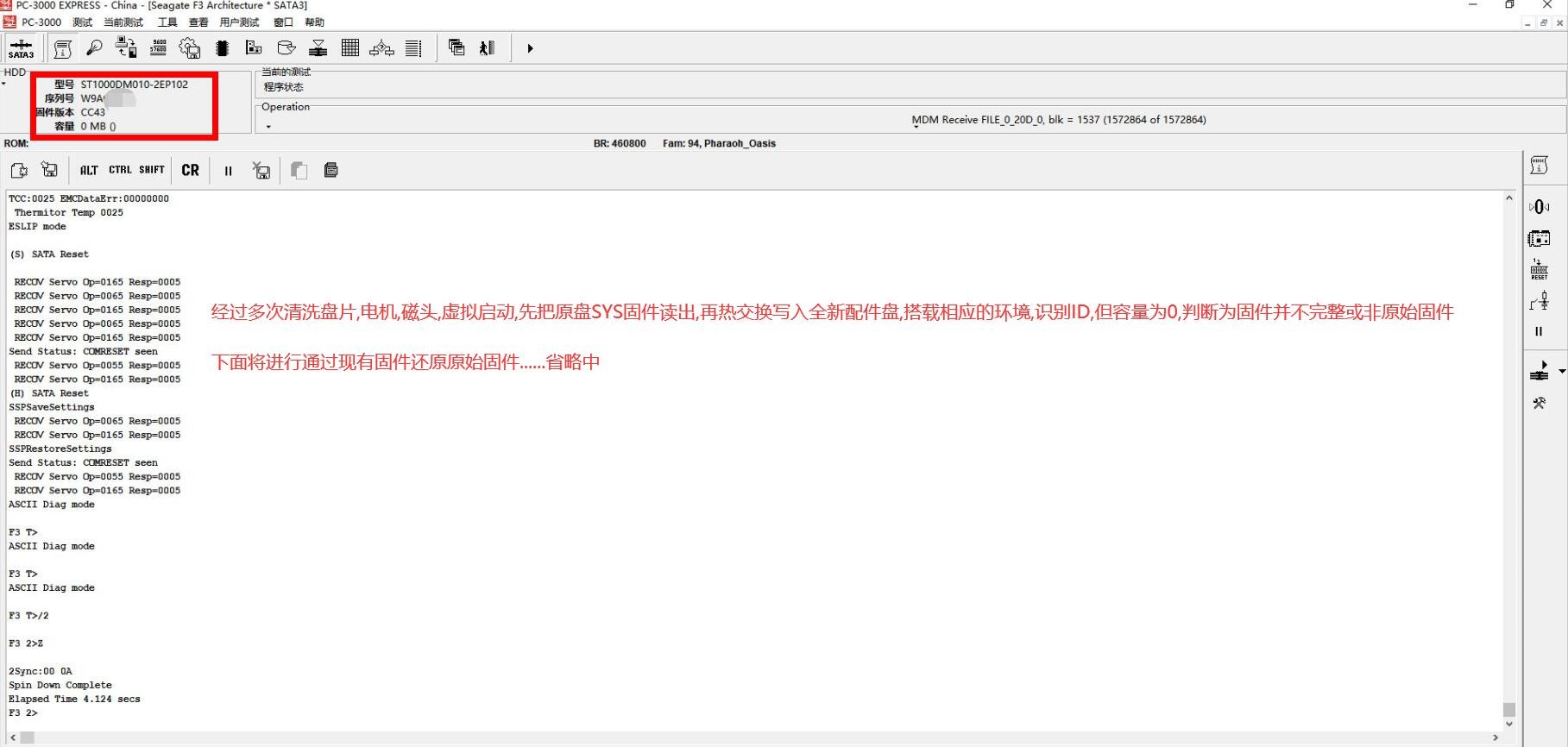1568x747 pixels.
Task: Open the 查看 menu
Action: [198, 22]
